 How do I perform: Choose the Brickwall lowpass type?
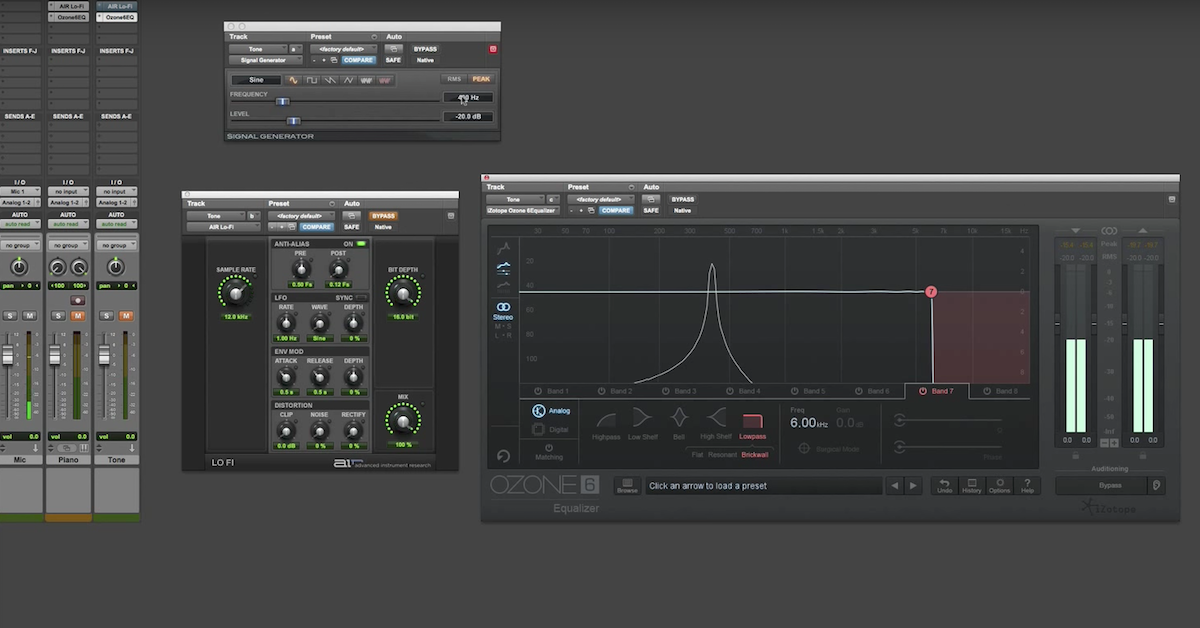(755, 454)
